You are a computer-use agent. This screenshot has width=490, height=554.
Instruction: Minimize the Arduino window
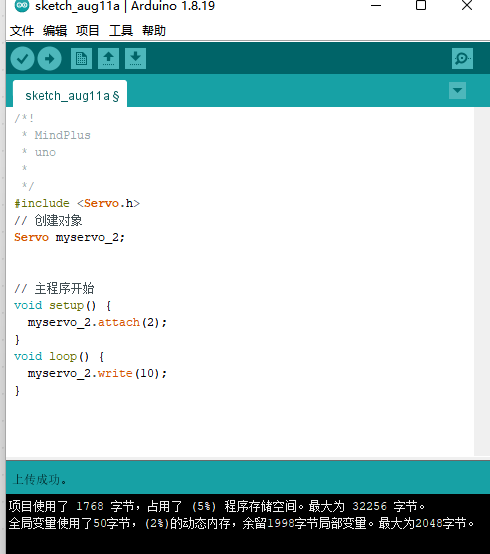pos(376,5)
